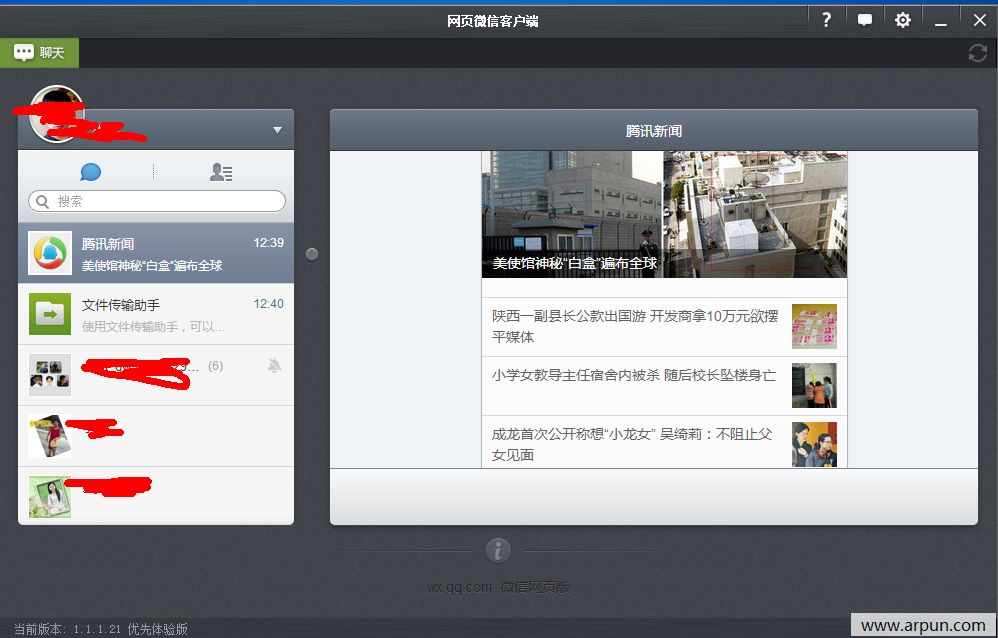Image resolution: width=998 pixels, height=638 pixels.
Task: Click the help question mark icon
Action: [826, 20]
